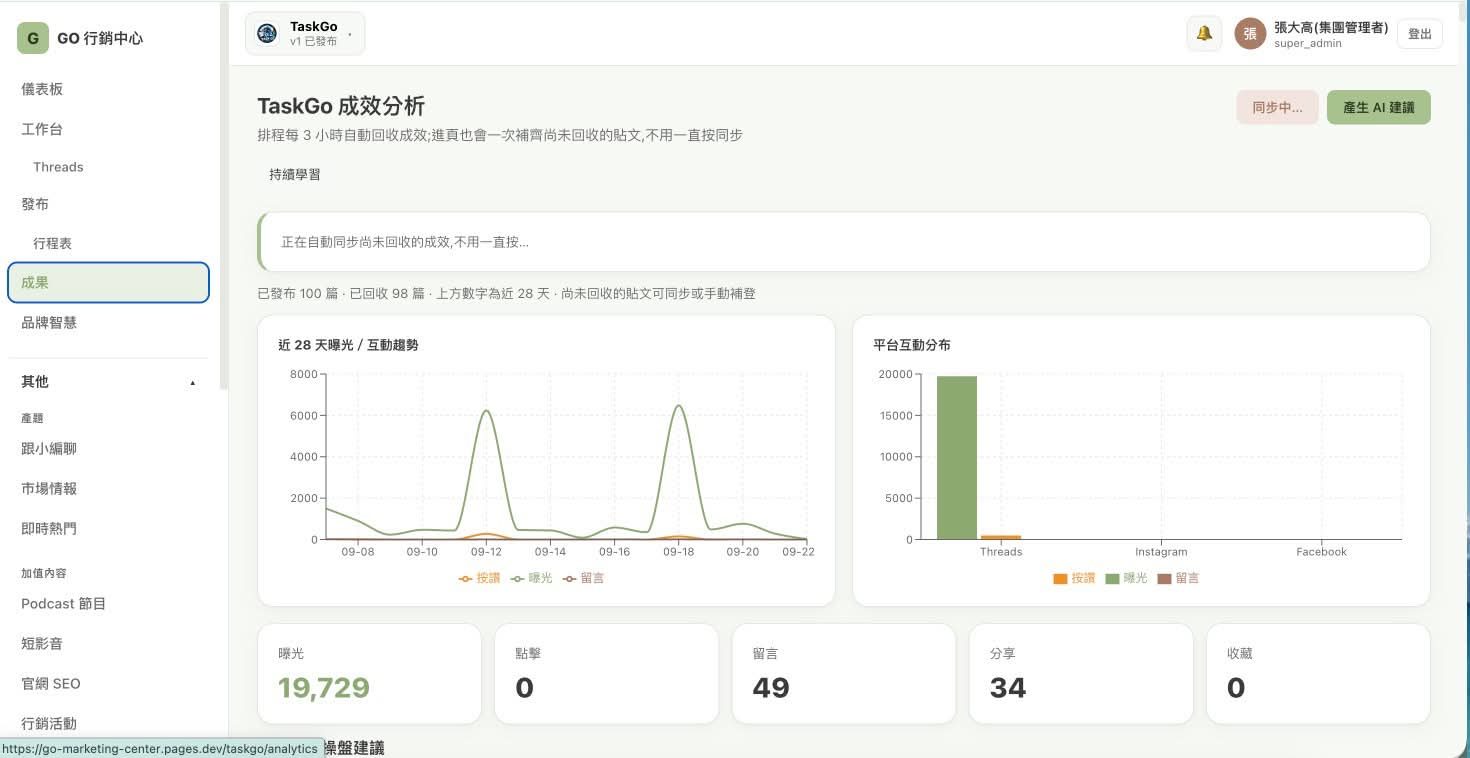The image size is (1470, 758).
Task: Select the 持續學習 tab
Action: (295, 174)
